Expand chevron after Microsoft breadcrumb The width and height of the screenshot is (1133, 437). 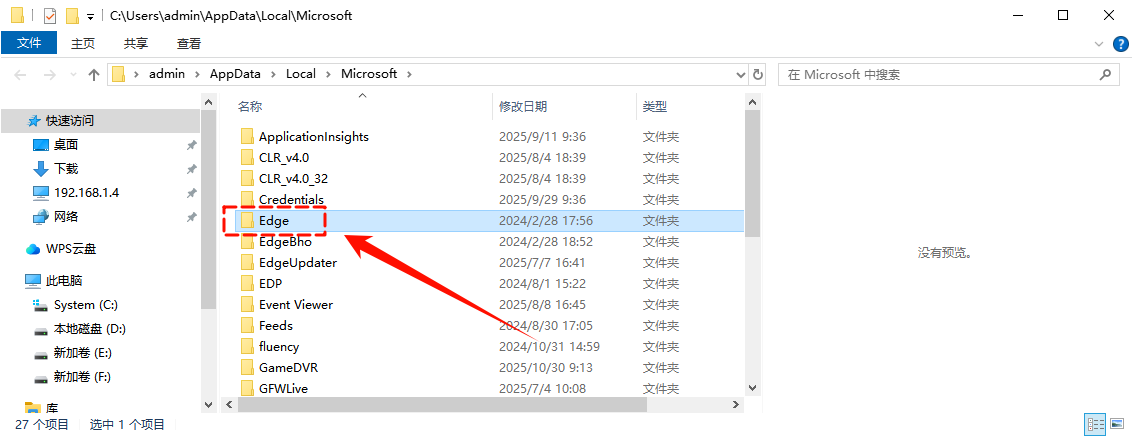409,74
